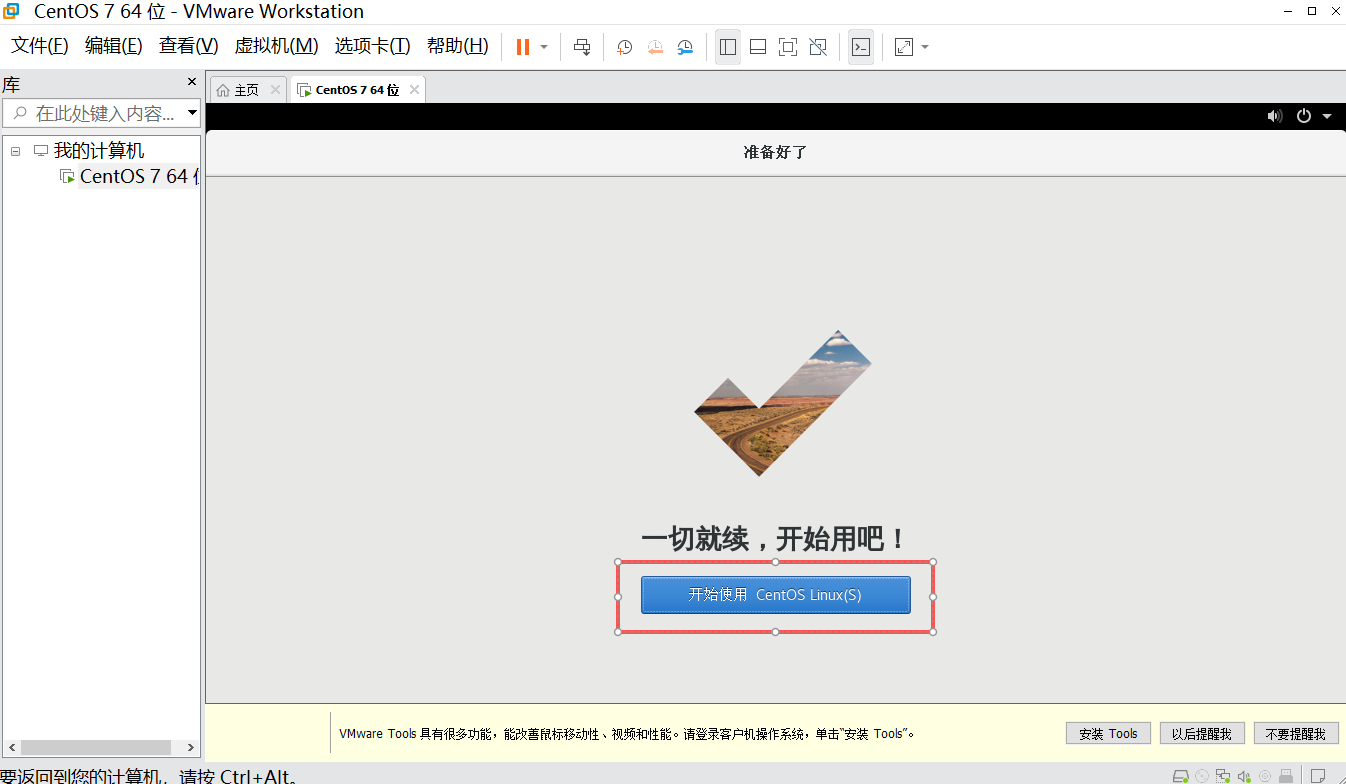
Task: Click the guest volume speaker icon
Action: tap(1275, 116)
